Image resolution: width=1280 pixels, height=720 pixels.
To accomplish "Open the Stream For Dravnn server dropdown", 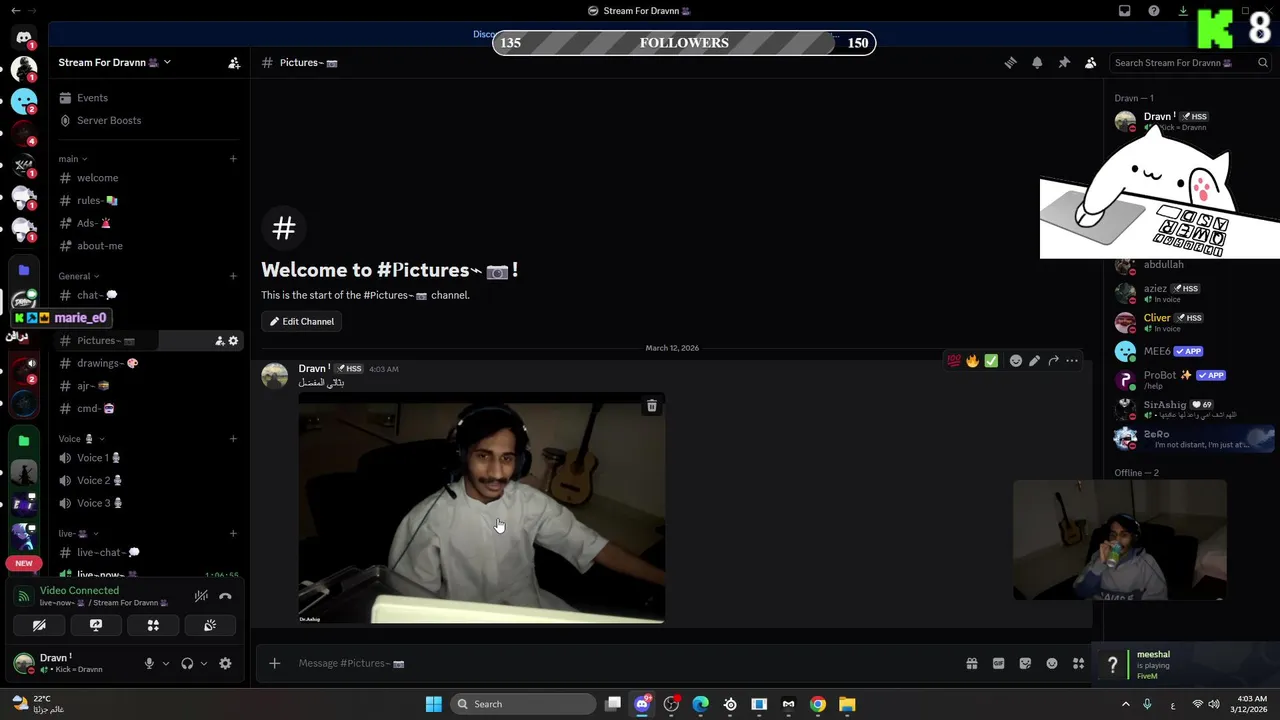I will 115,62.
